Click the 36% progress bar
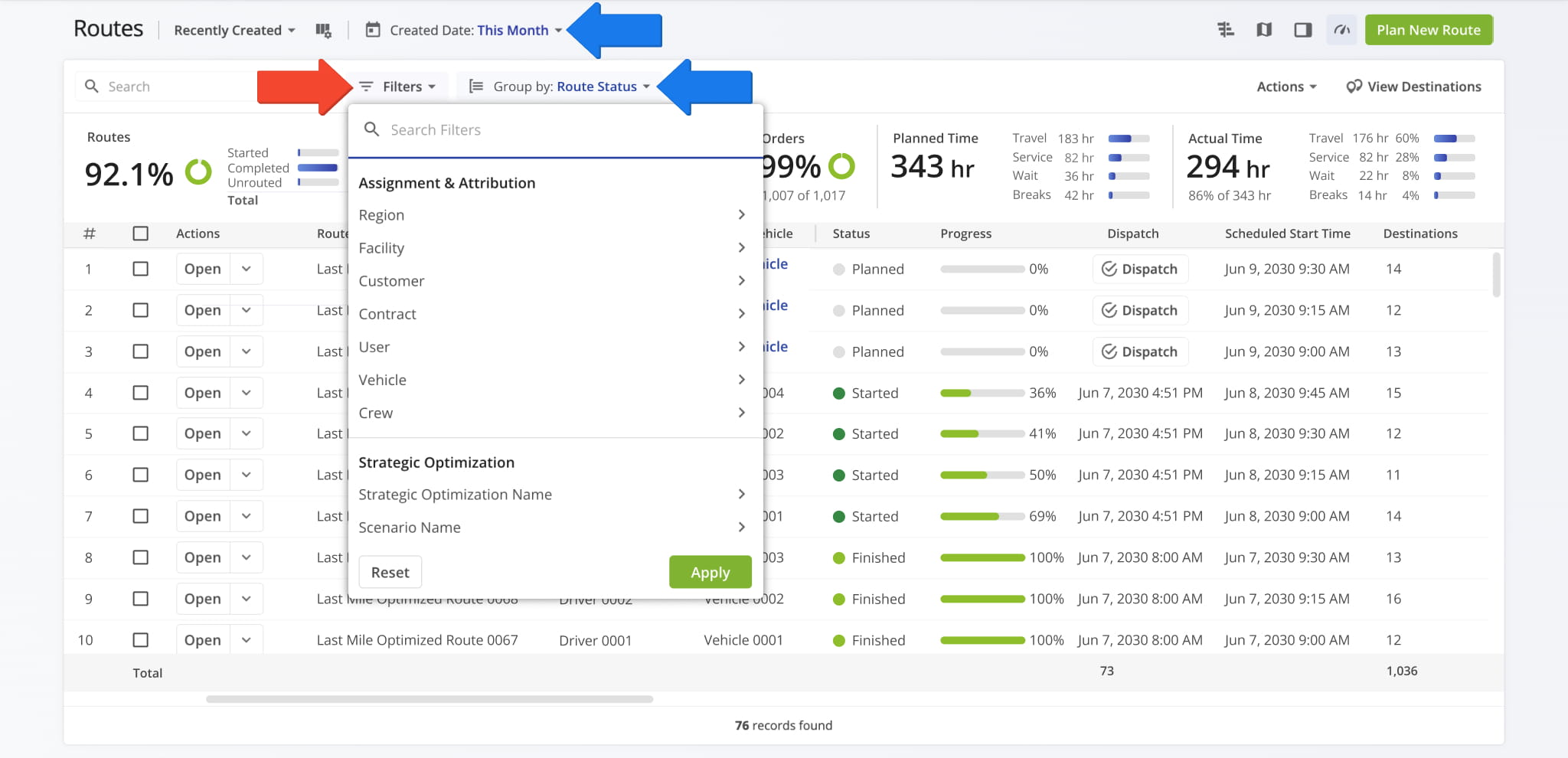 [x=982, y=393]
